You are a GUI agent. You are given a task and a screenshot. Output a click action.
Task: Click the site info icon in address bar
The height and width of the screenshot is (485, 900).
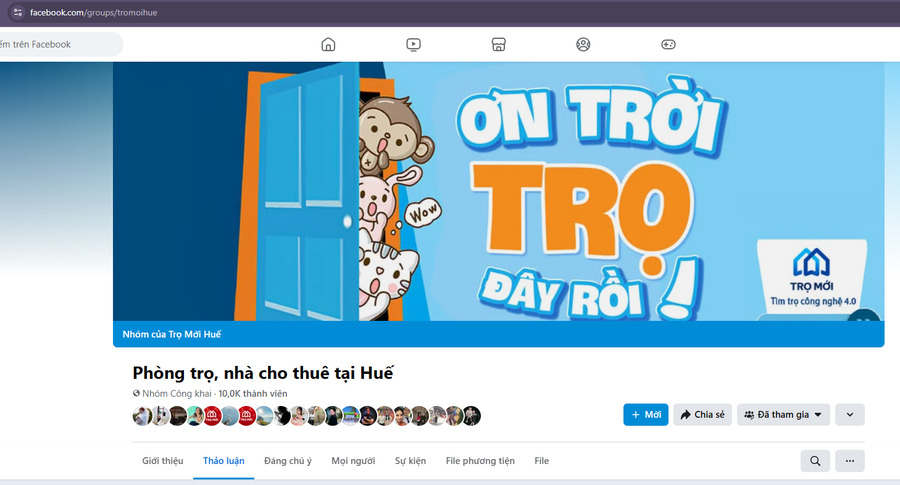coord(18,12)
